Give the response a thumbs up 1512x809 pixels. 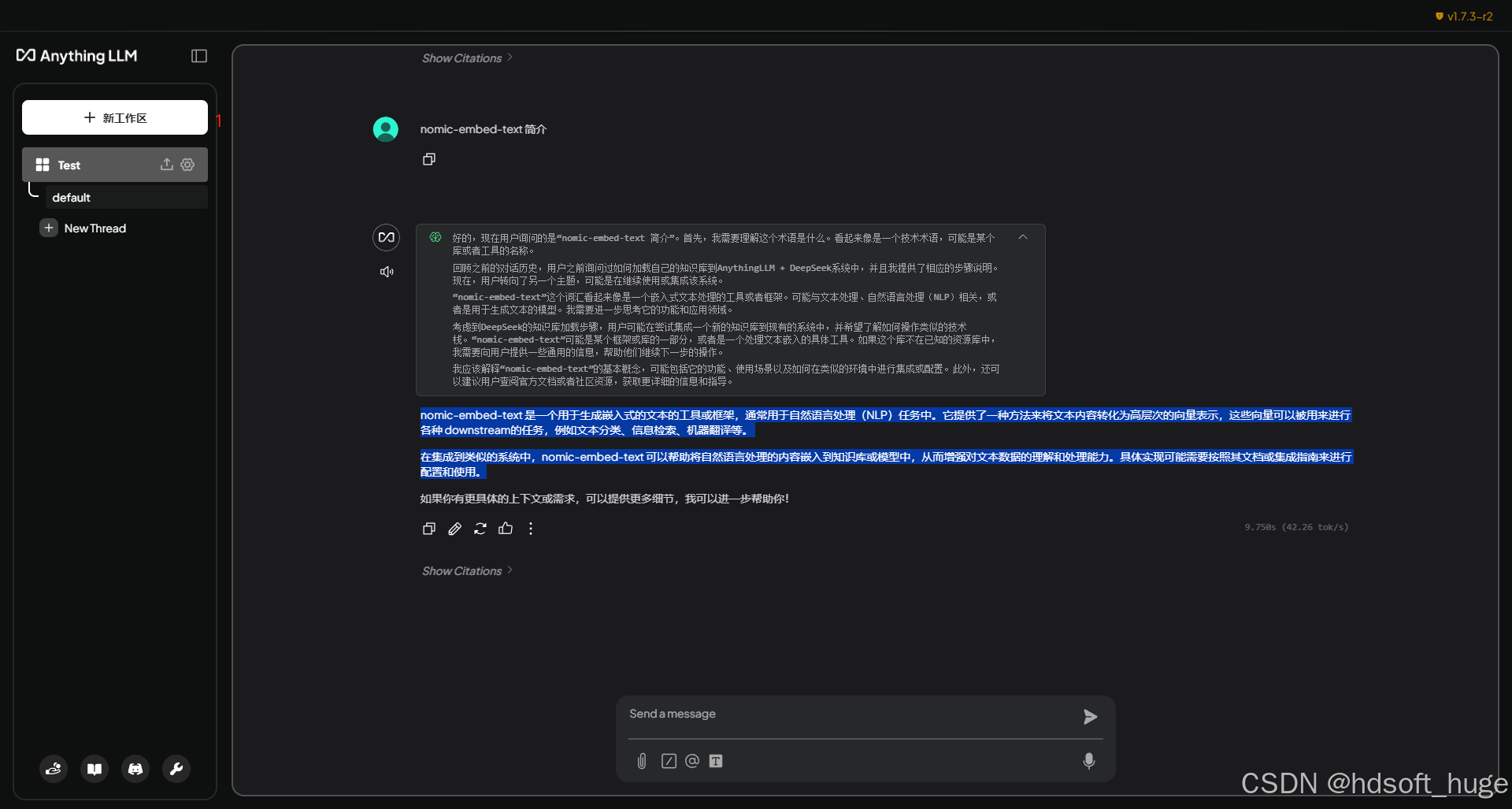[x=506, y=529]
